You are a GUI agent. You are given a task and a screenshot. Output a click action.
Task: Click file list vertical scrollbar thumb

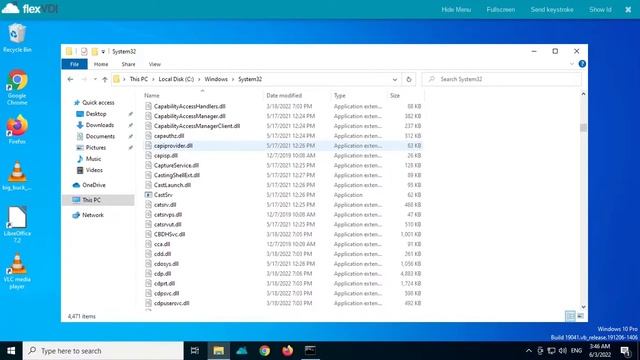coord(583,128)
